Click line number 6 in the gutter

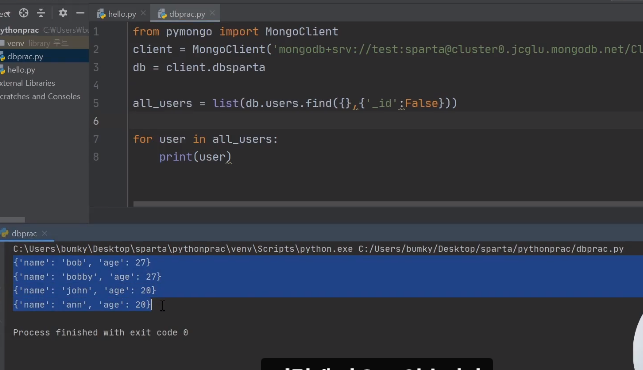96,121
